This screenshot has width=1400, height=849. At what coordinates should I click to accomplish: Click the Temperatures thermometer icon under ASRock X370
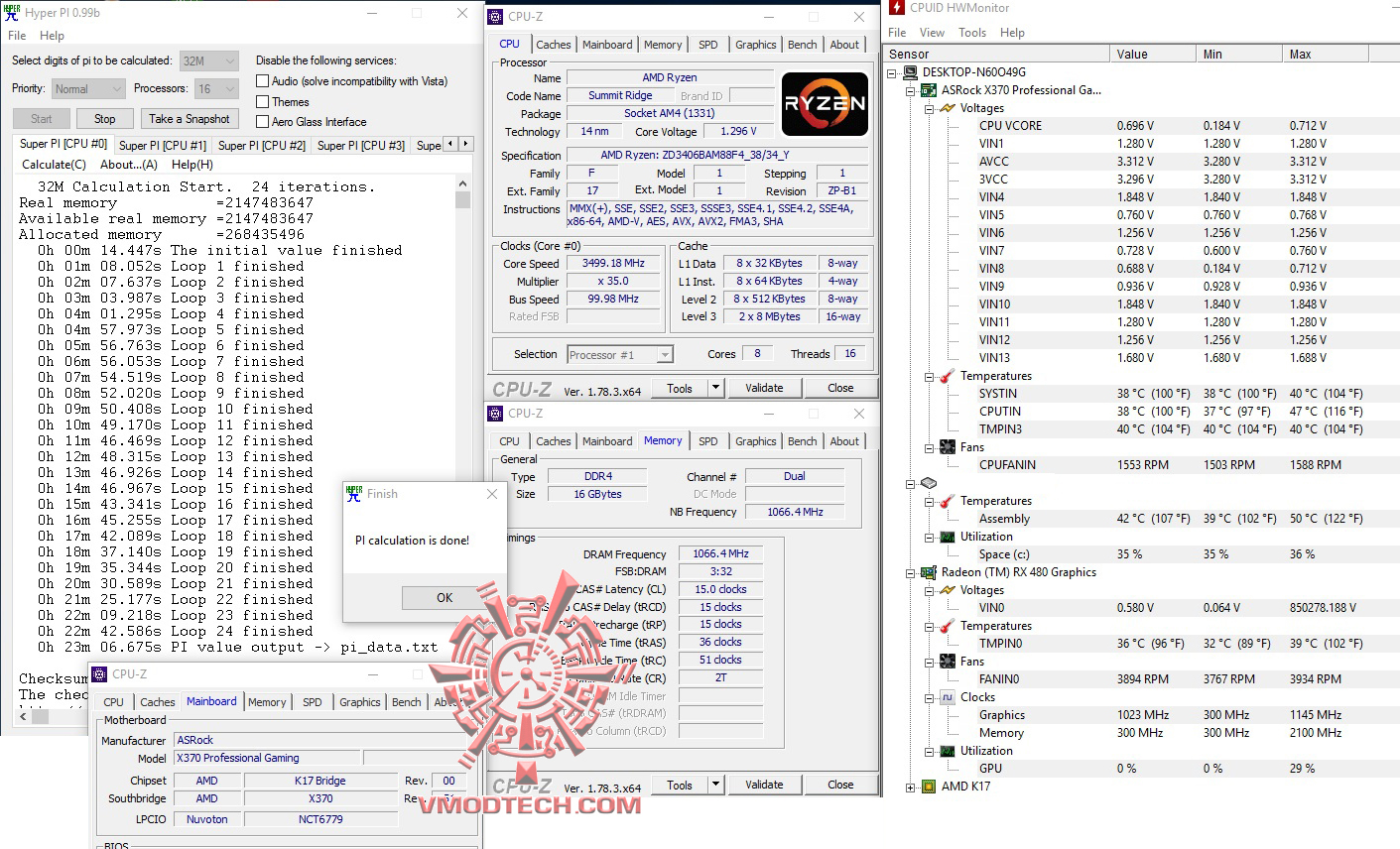pyautogui.click(x=946, y=376)
